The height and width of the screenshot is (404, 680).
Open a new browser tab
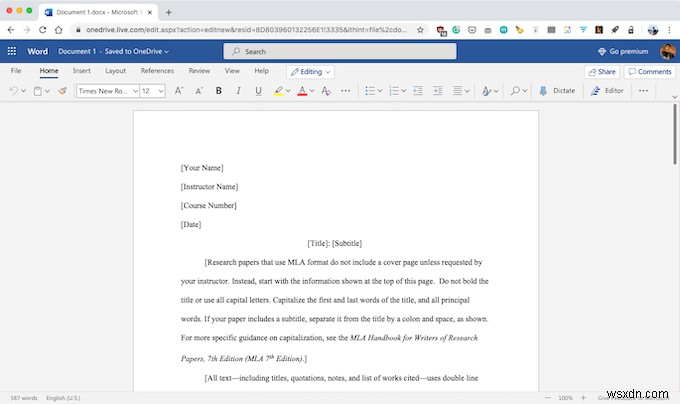click(169, 12)
